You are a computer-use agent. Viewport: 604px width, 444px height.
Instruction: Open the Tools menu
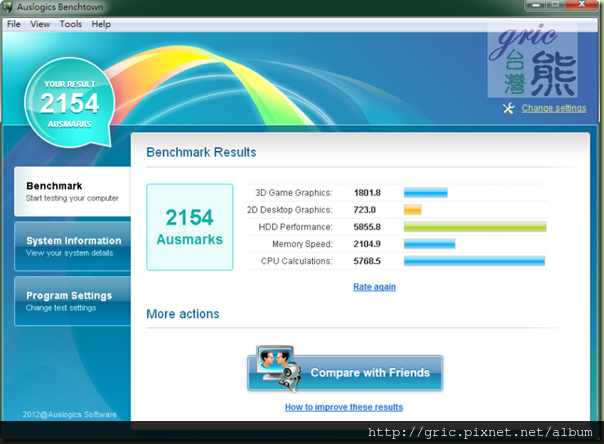pyautogui.click(x=70, y=24)
